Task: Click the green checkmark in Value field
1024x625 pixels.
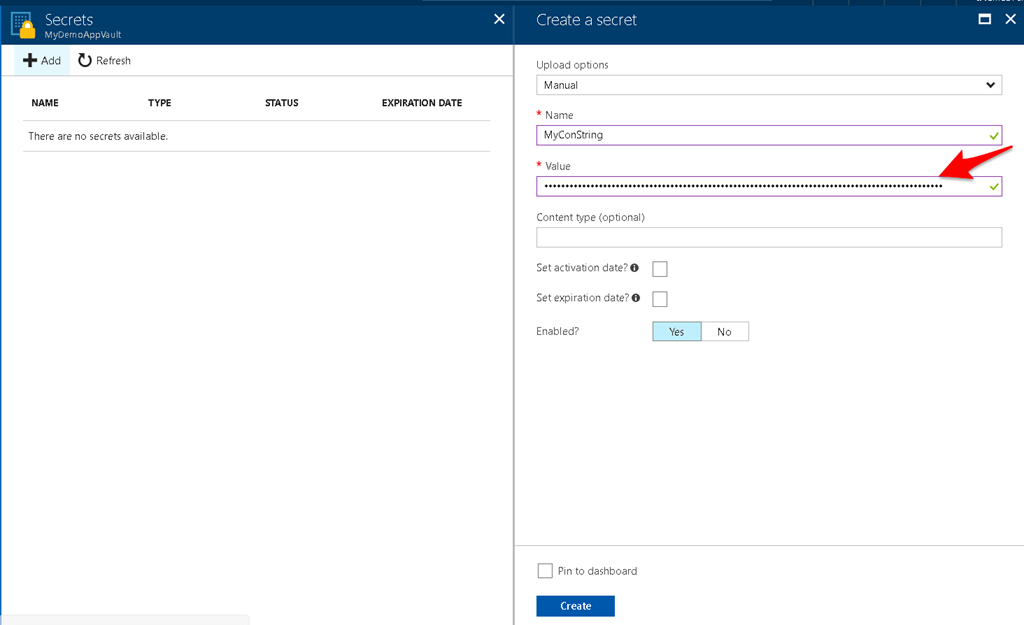Action: click(x=991, y=186)
